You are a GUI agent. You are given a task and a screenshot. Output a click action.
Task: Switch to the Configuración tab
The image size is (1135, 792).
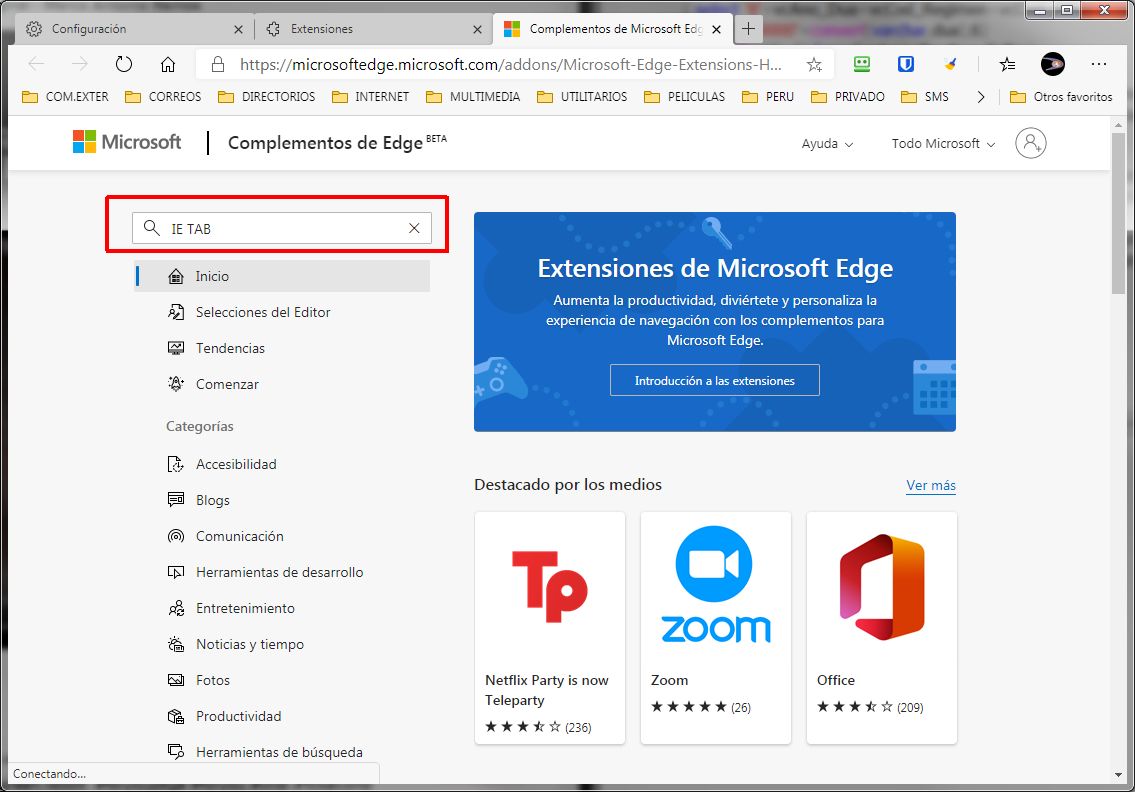[x=135, y=29]
